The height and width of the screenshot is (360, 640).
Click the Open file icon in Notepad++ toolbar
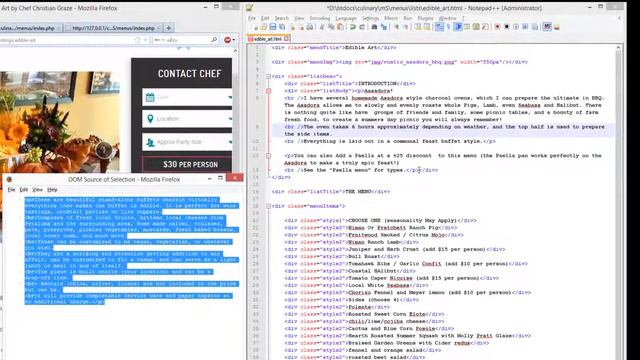[263, 27]
